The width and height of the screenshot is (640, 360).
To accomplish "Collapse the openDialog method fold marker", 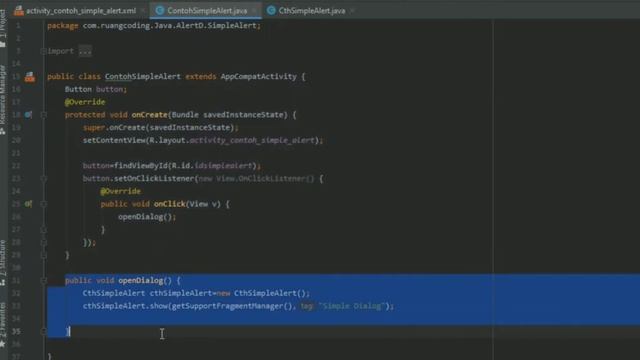I will pyautogui.click(x=43, y=281).
